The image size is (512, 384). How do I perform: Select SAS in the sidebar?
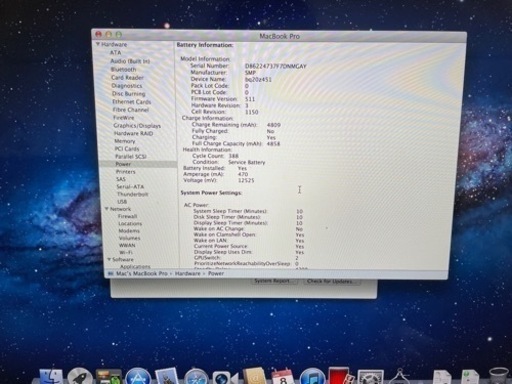(x=121, y=179)
